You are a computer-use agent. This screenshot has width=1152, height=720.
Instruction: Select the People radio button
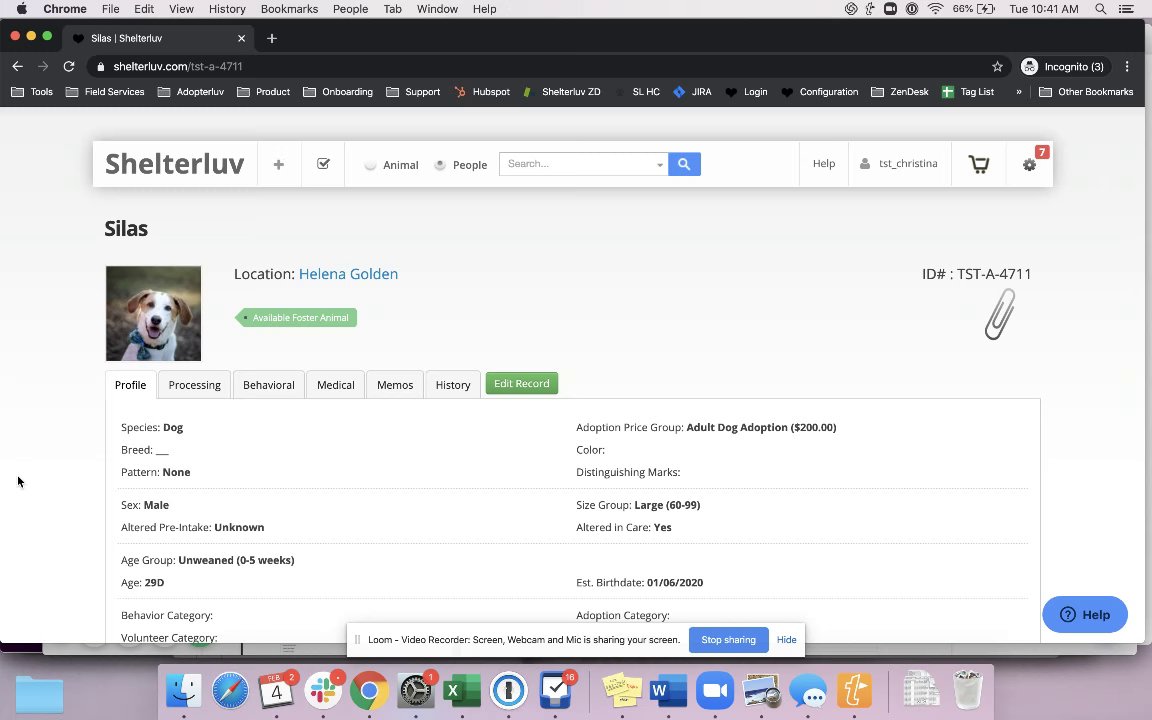(440, 165)
